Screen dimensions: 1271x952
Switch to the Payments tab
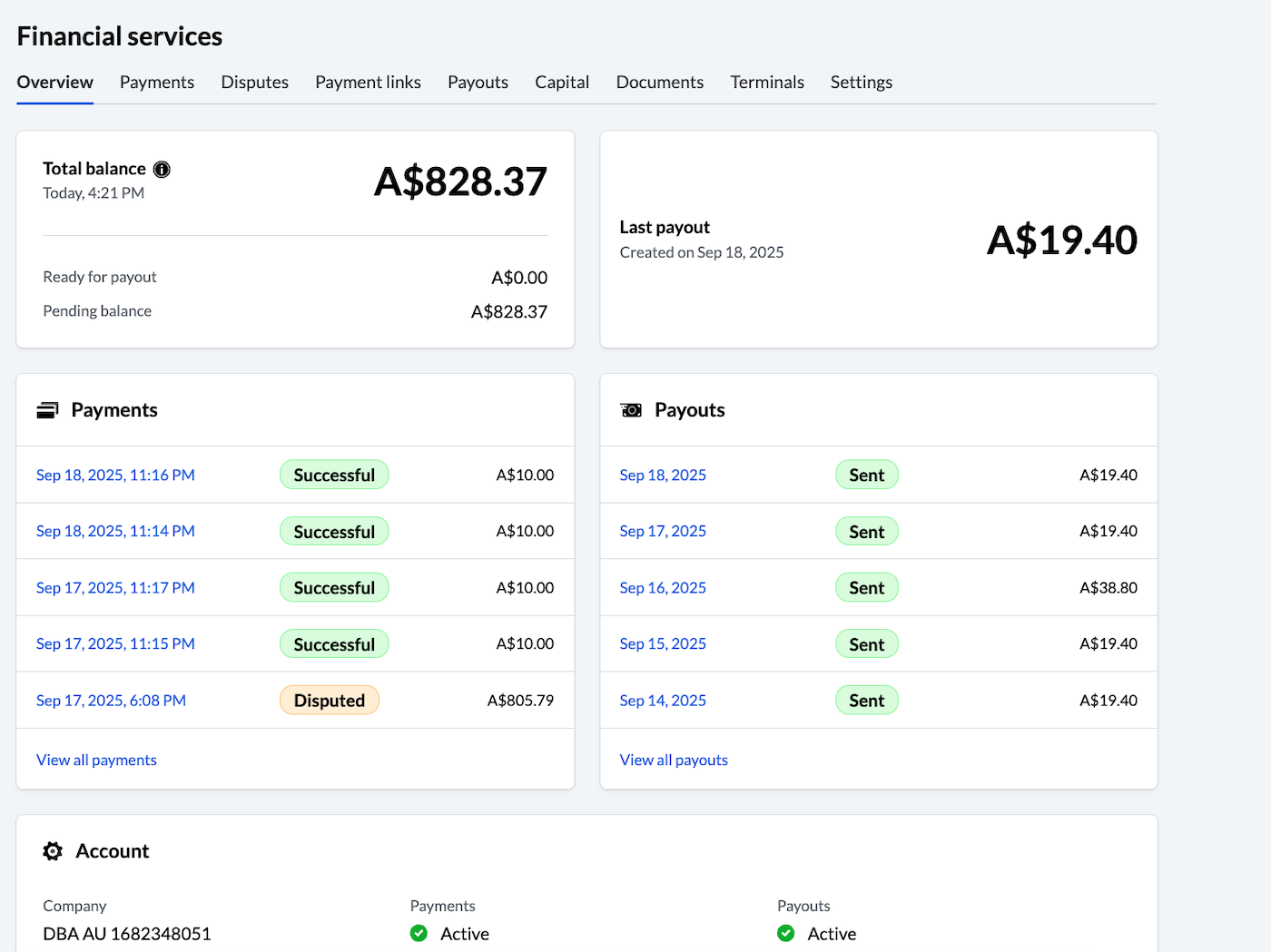(x=156, y=82)
